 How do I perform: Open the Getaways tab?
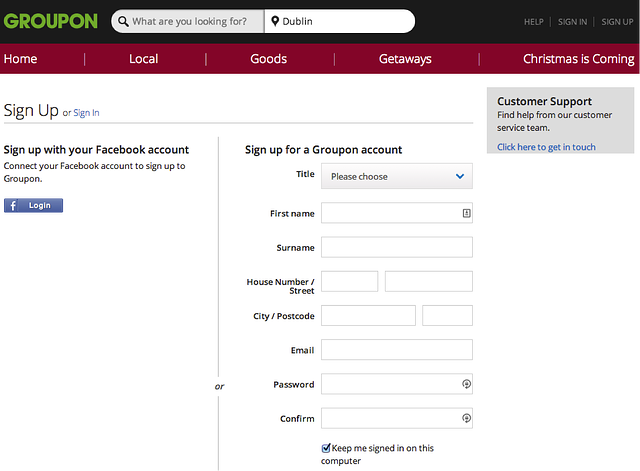pyautogui.click(x=405, y=59)
